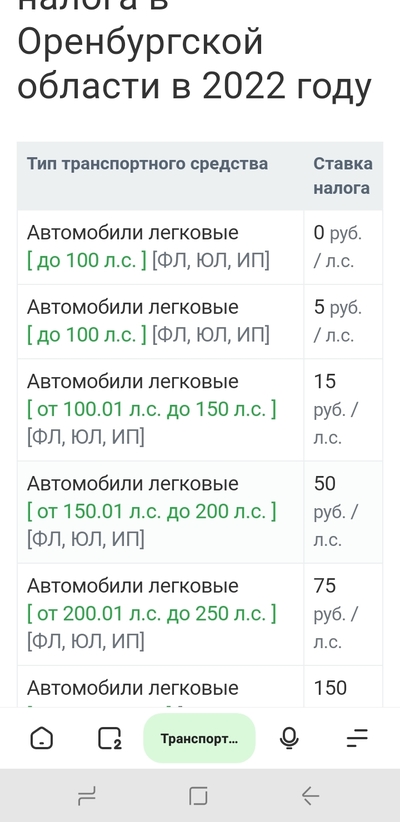Screen dimensions: 400x822
Task: Open the browser home page icon
Action: tap(42, 738)
